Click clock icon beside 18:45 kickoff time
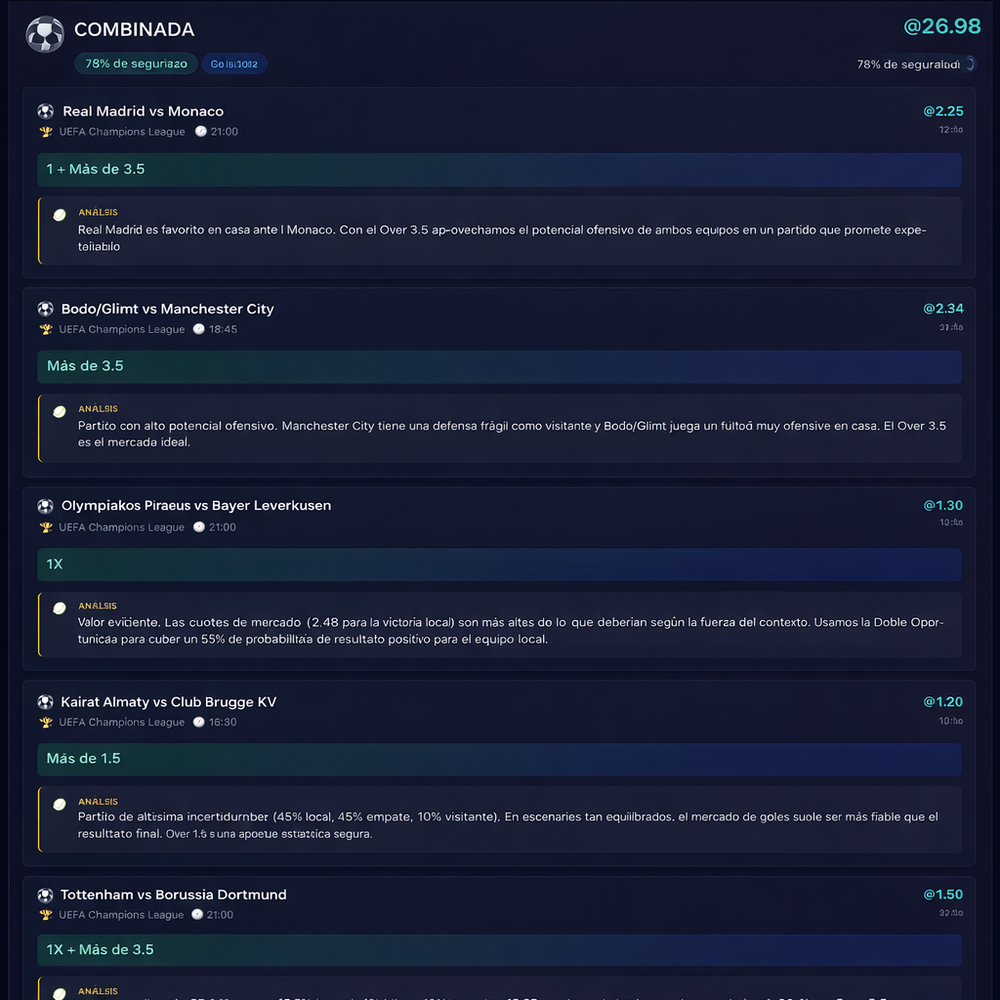The width and height of the screenshot is (1000, 1000). pyautogui.click(x=199, y=329)
